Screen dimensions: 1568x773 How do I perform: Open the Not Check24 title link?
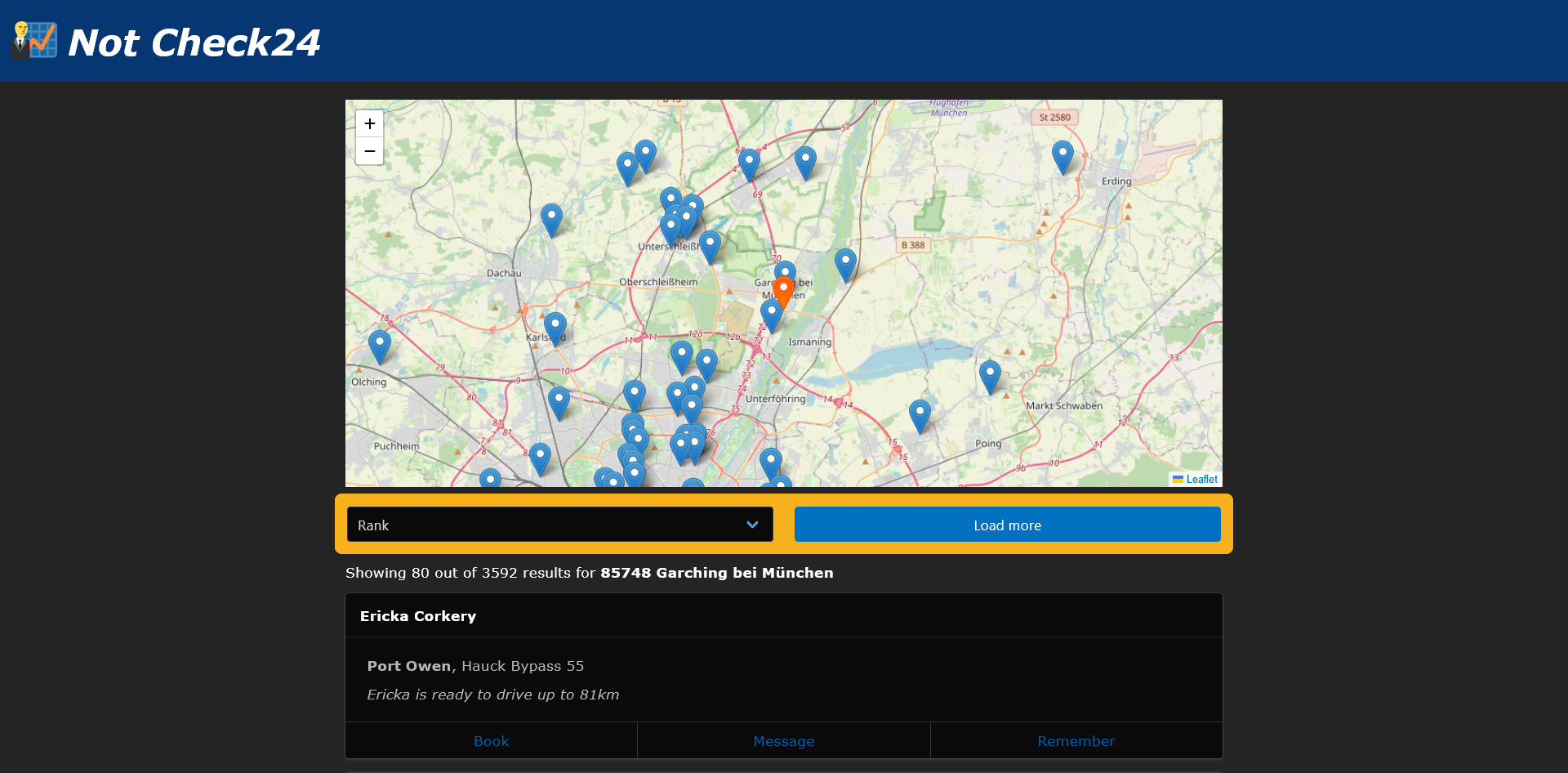[194, 42]
